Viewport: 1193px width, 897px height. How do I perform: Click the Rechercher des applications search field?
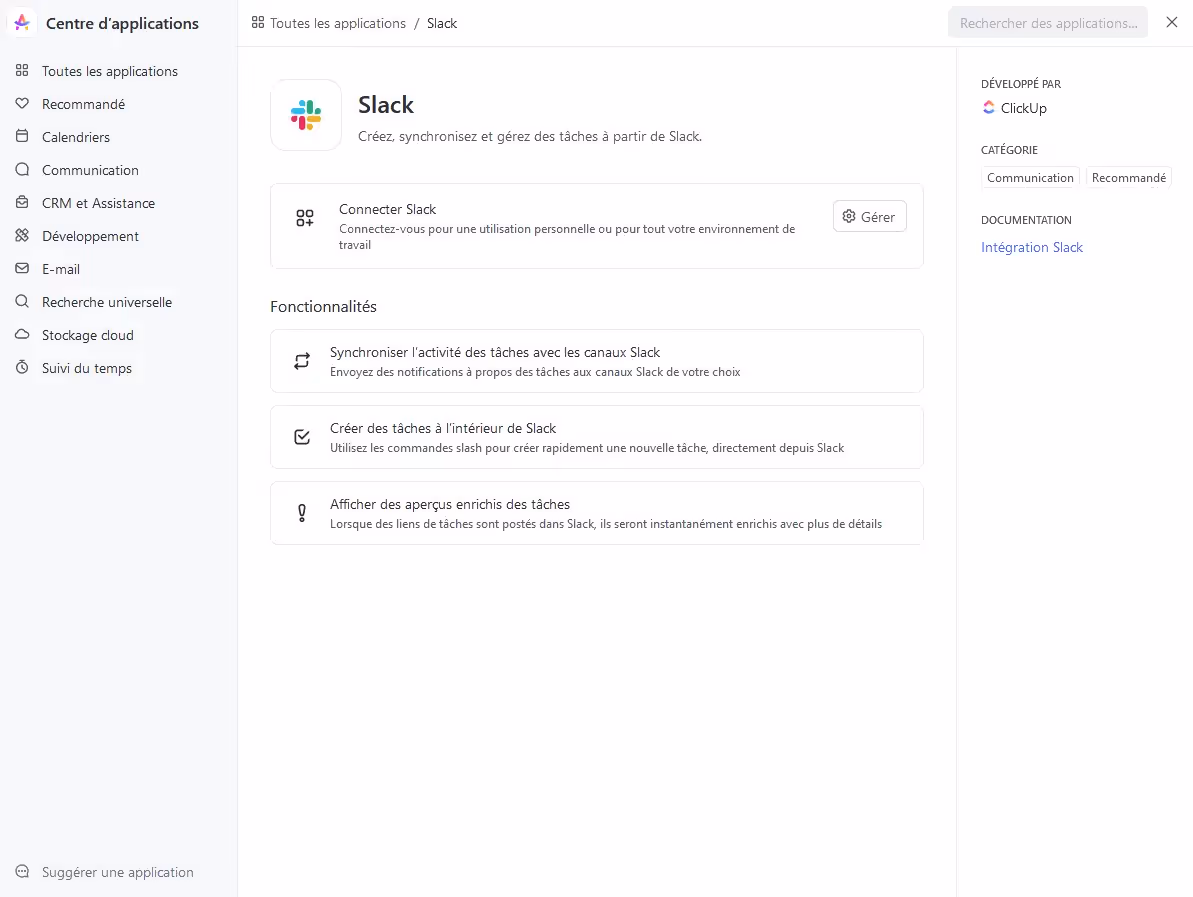click(x=1047, y=22)
